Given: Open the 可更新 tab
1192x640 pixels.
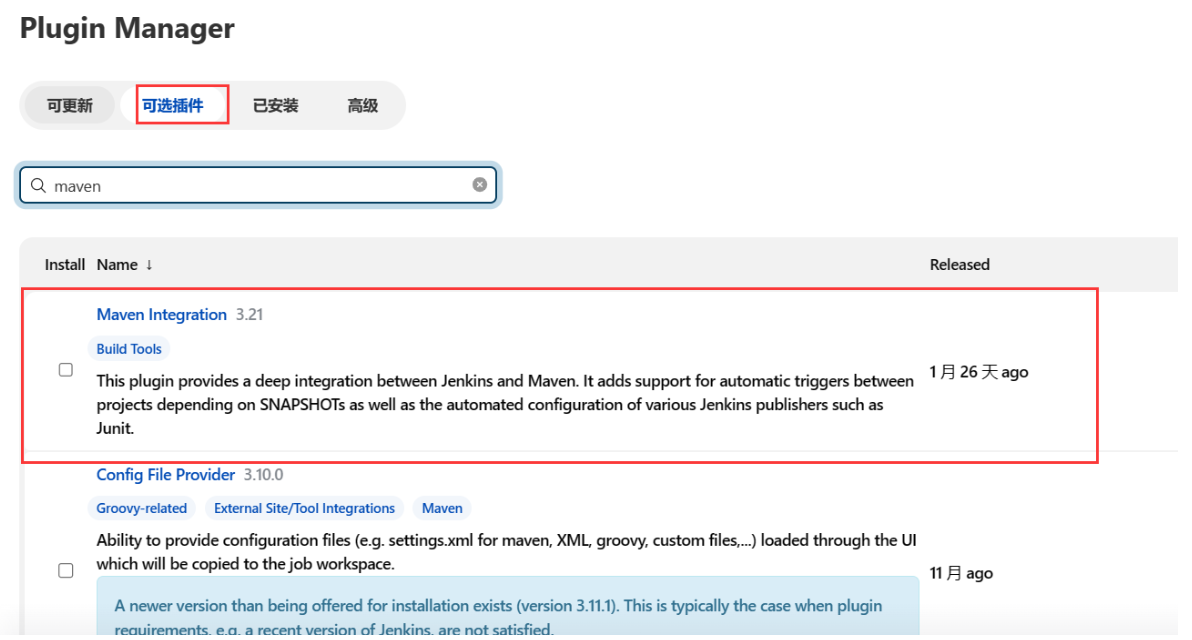Looking at the screenshot, I should pyautogui.click(x=69, y=106).
